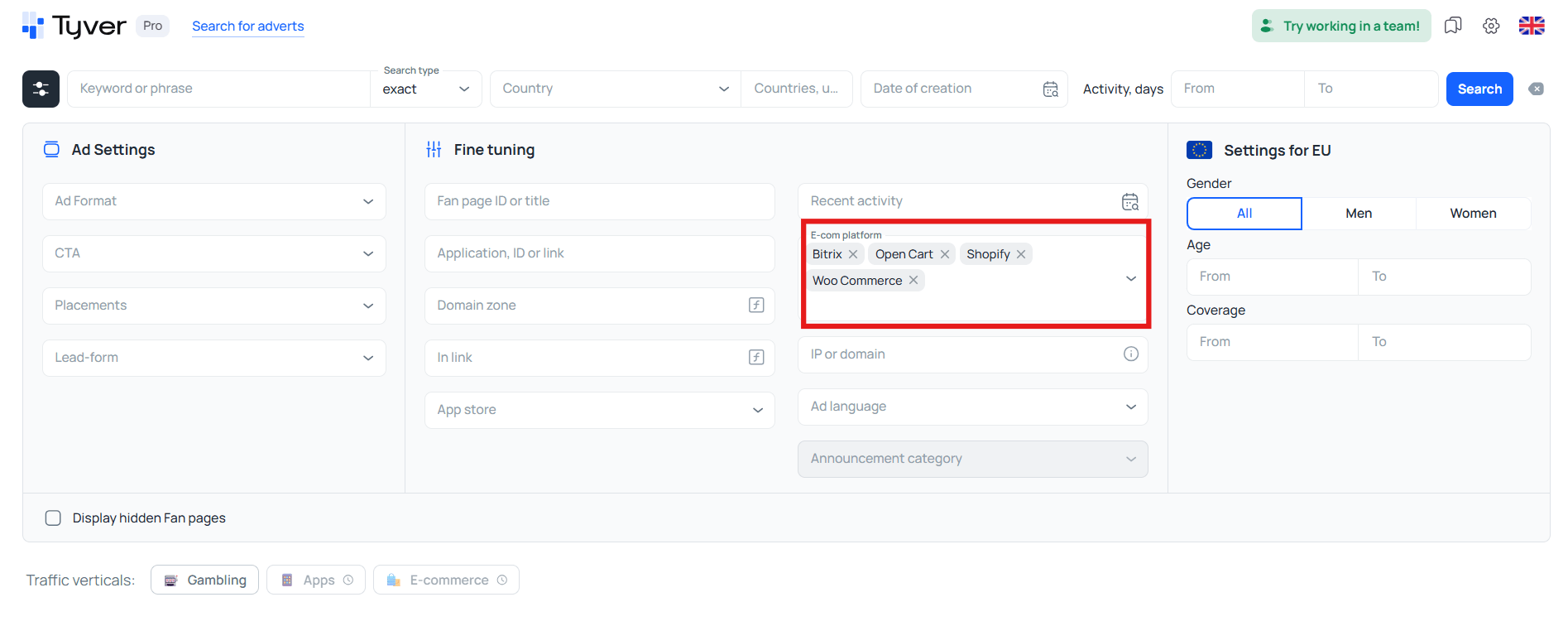Click the Fan page ID or title field
The image size is (1568, 626).
coord(600,201)
